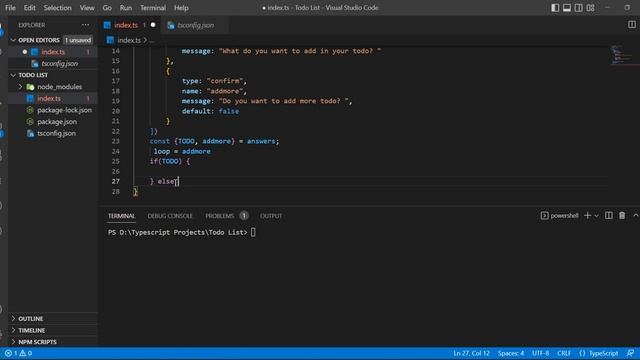The width and height of the screenshot is (640, 360).
Task: Toggle secondary side bar layout icon
Action: coord(579,8)
